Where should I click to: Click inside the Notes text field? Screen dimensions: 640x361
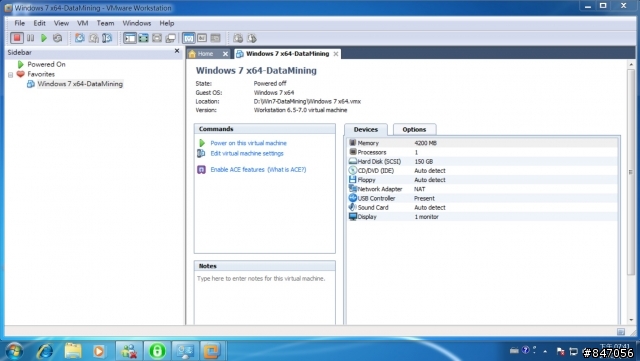tap(264, 298)
